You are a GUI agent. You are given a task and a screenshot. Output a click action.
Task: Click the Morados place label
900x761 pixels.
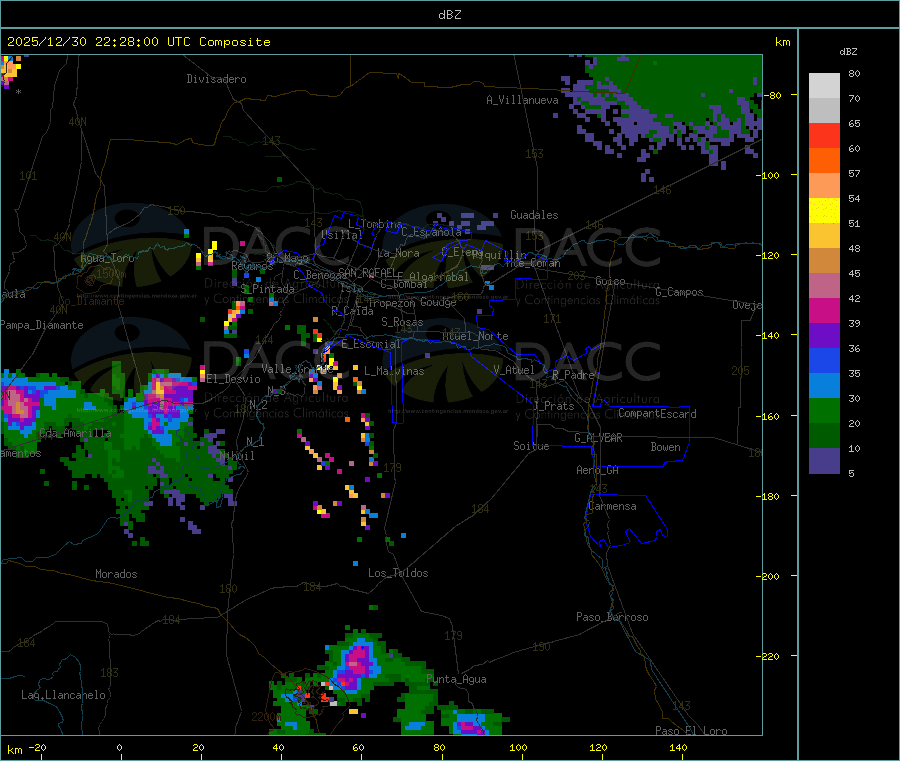[x=117, y=574]
